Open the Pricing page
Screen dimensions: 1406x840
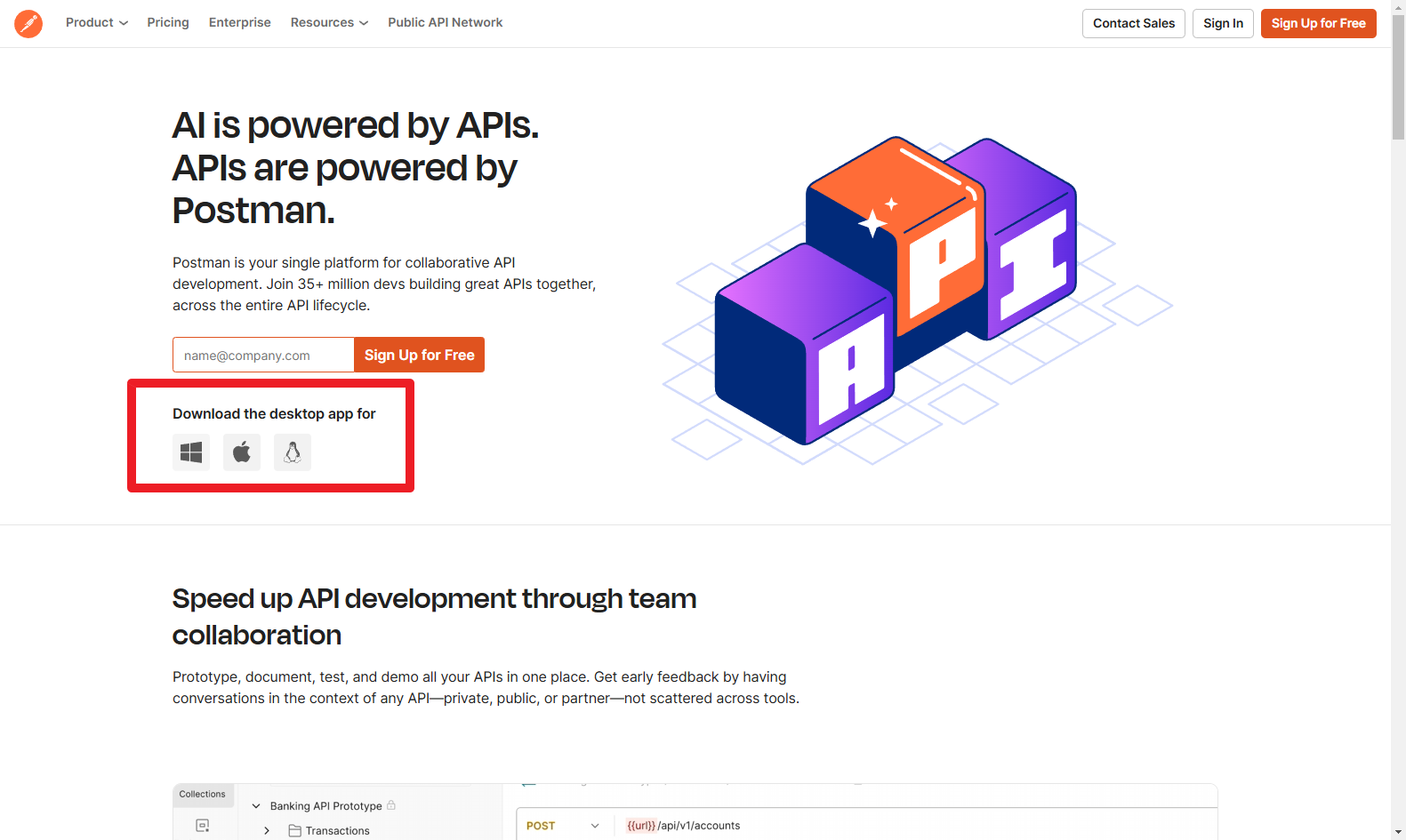tap(168, 22)
